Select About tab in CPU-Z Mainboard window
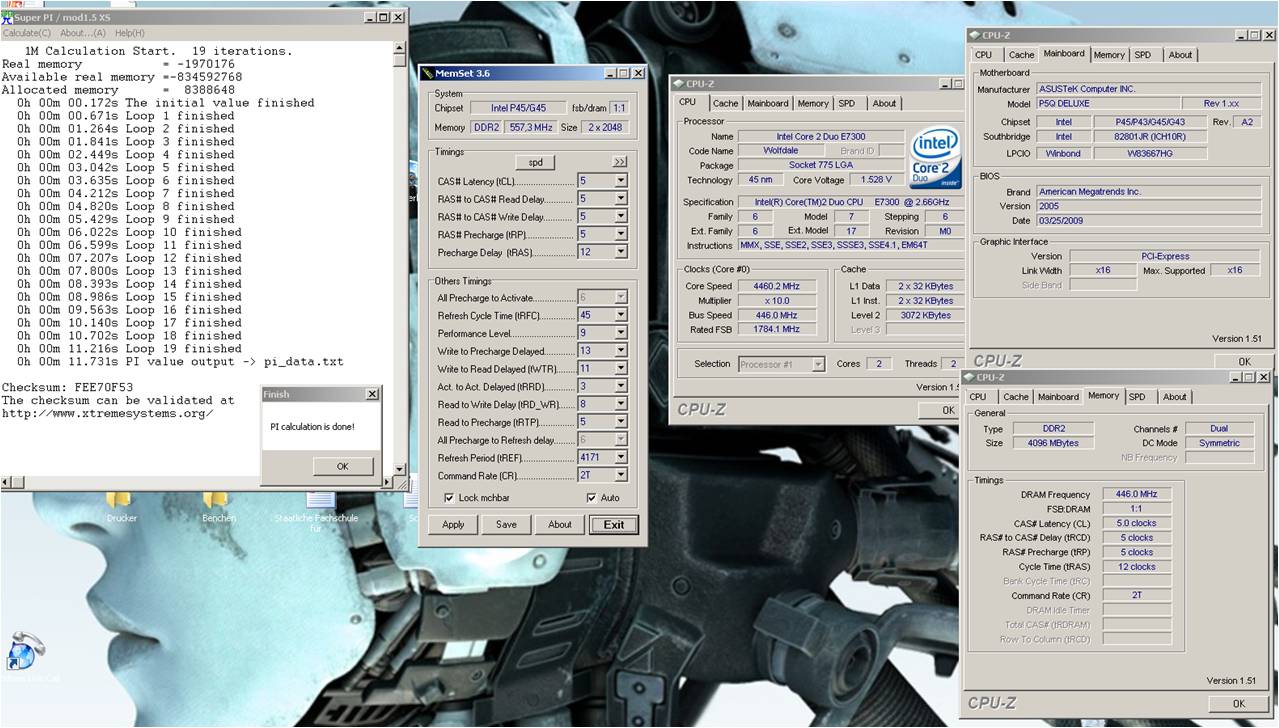Viewport: 1279px width, 728px height. 1180,55
